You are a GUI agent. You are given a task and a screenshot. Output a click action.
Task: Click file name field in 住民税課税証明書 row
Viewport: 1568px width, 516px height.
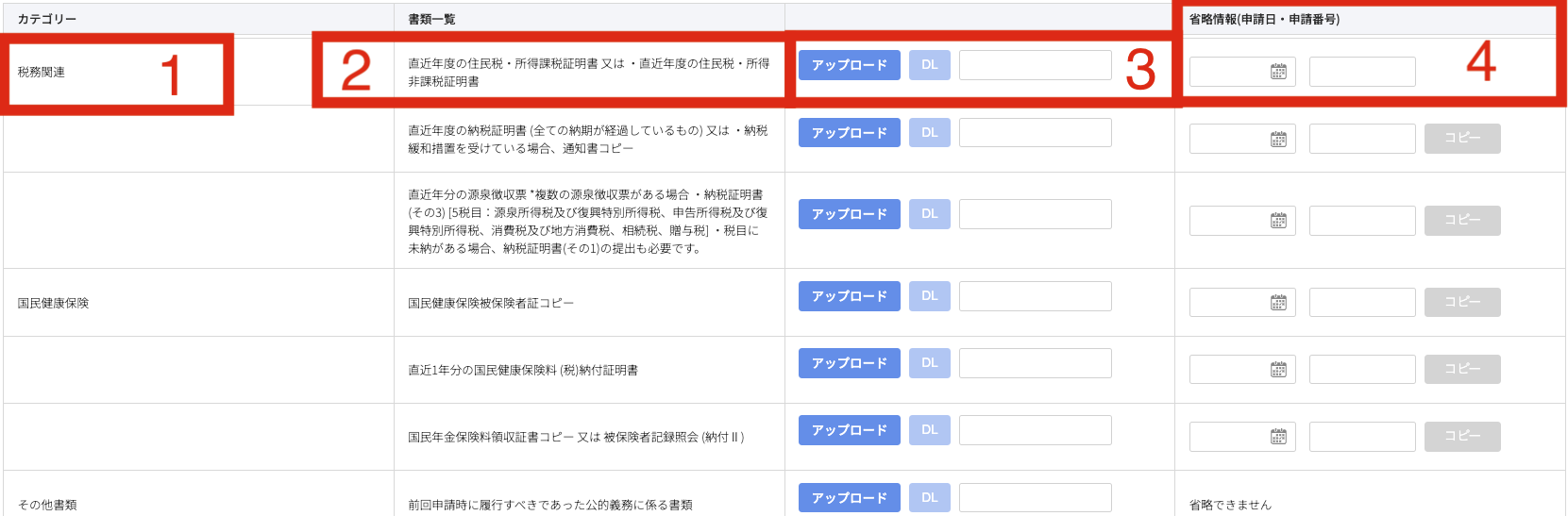1035,65
